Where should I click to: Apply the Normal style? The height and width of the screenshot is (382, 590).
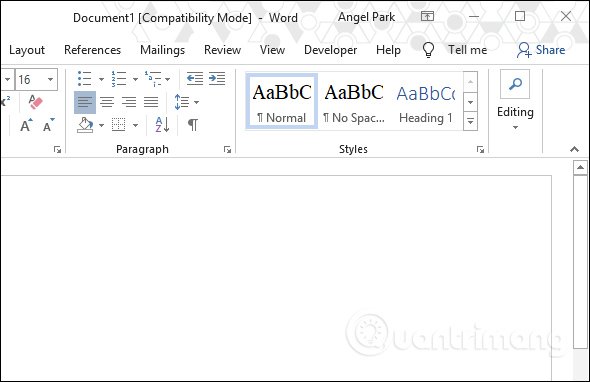click(x=282, y=101)
